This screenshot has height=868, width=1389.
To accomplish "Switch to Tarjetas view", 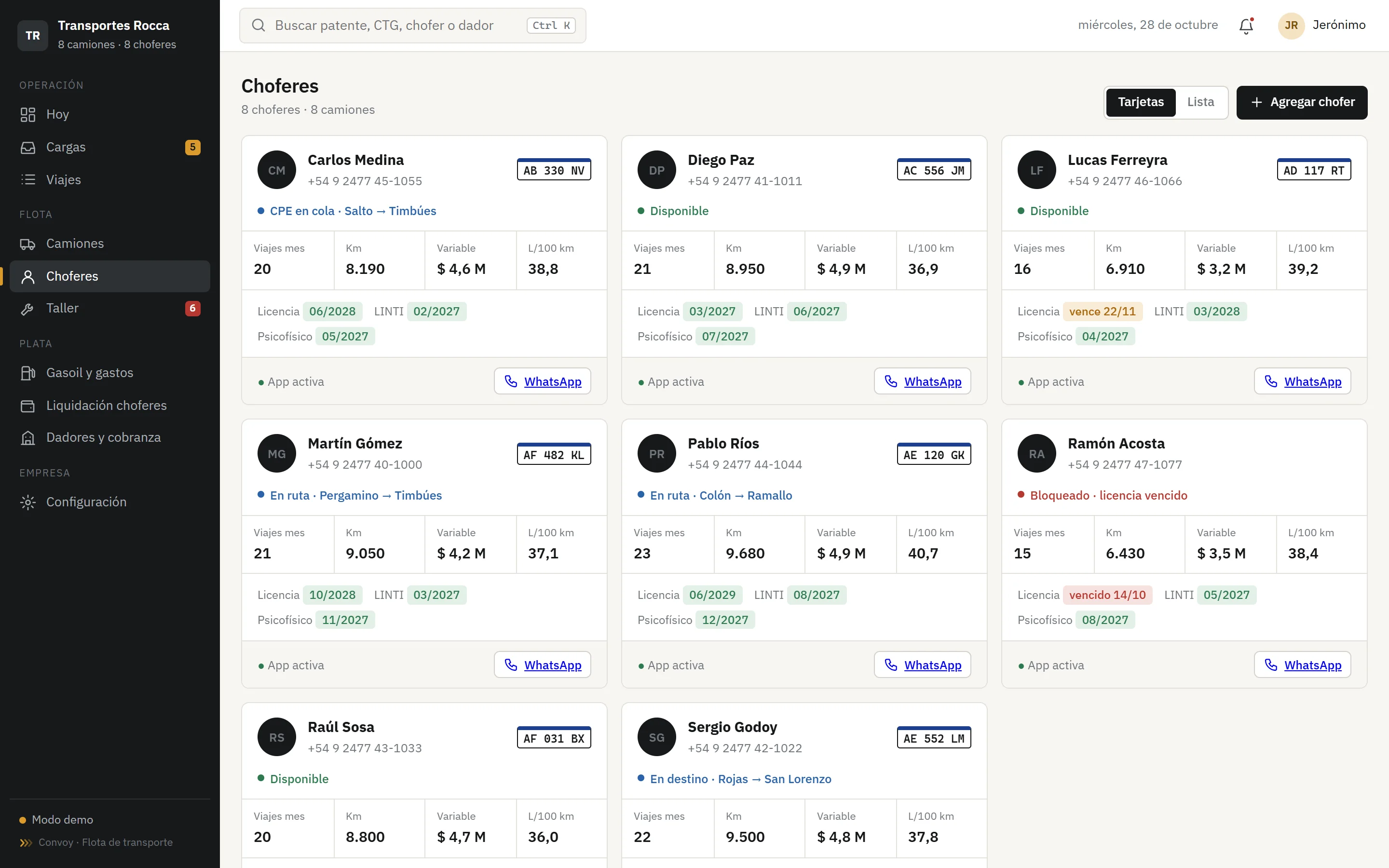I will pos(1141,102).
